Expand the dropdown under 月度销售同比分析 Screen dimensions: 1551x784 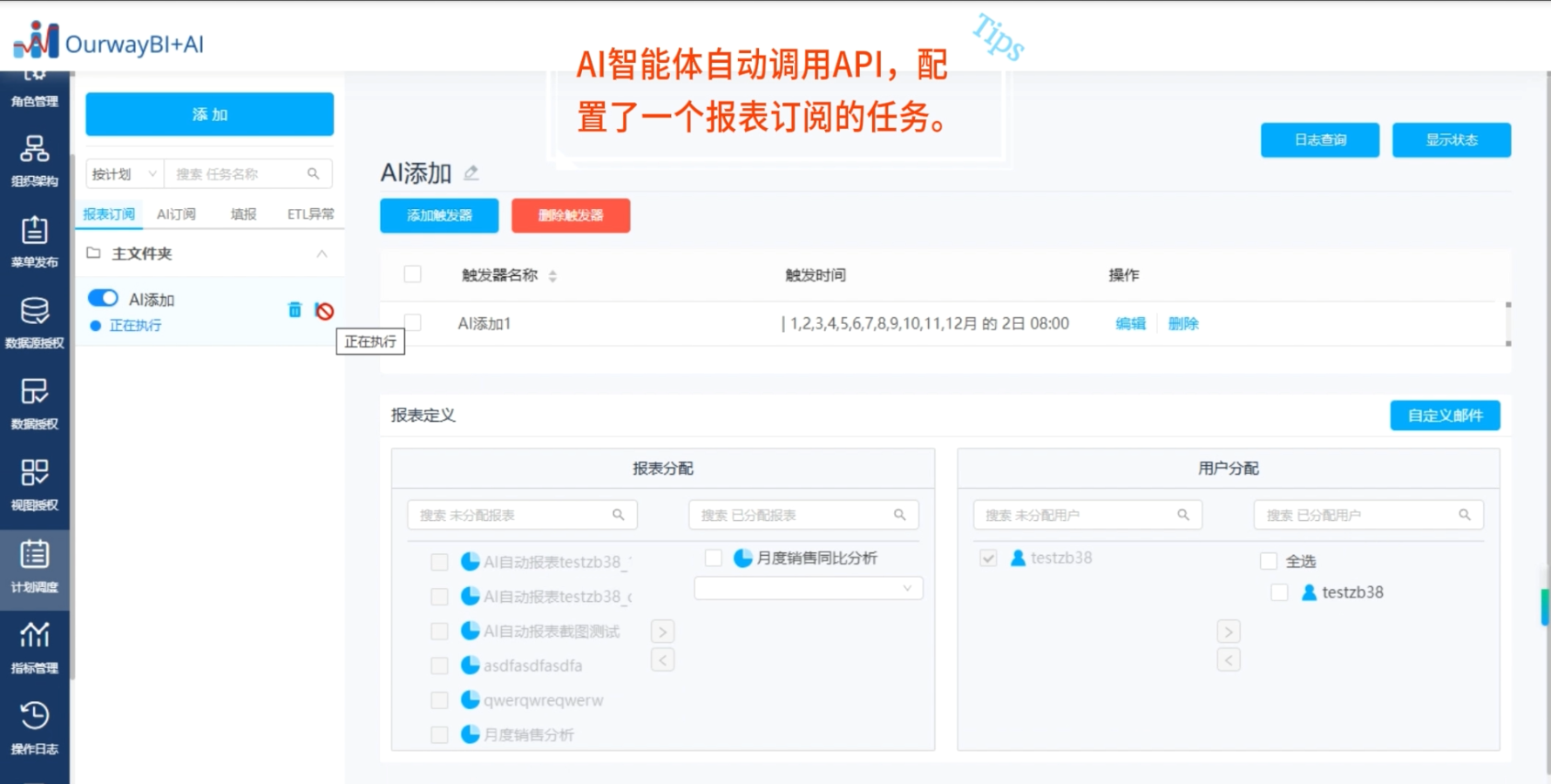click(x=808, y=588)
